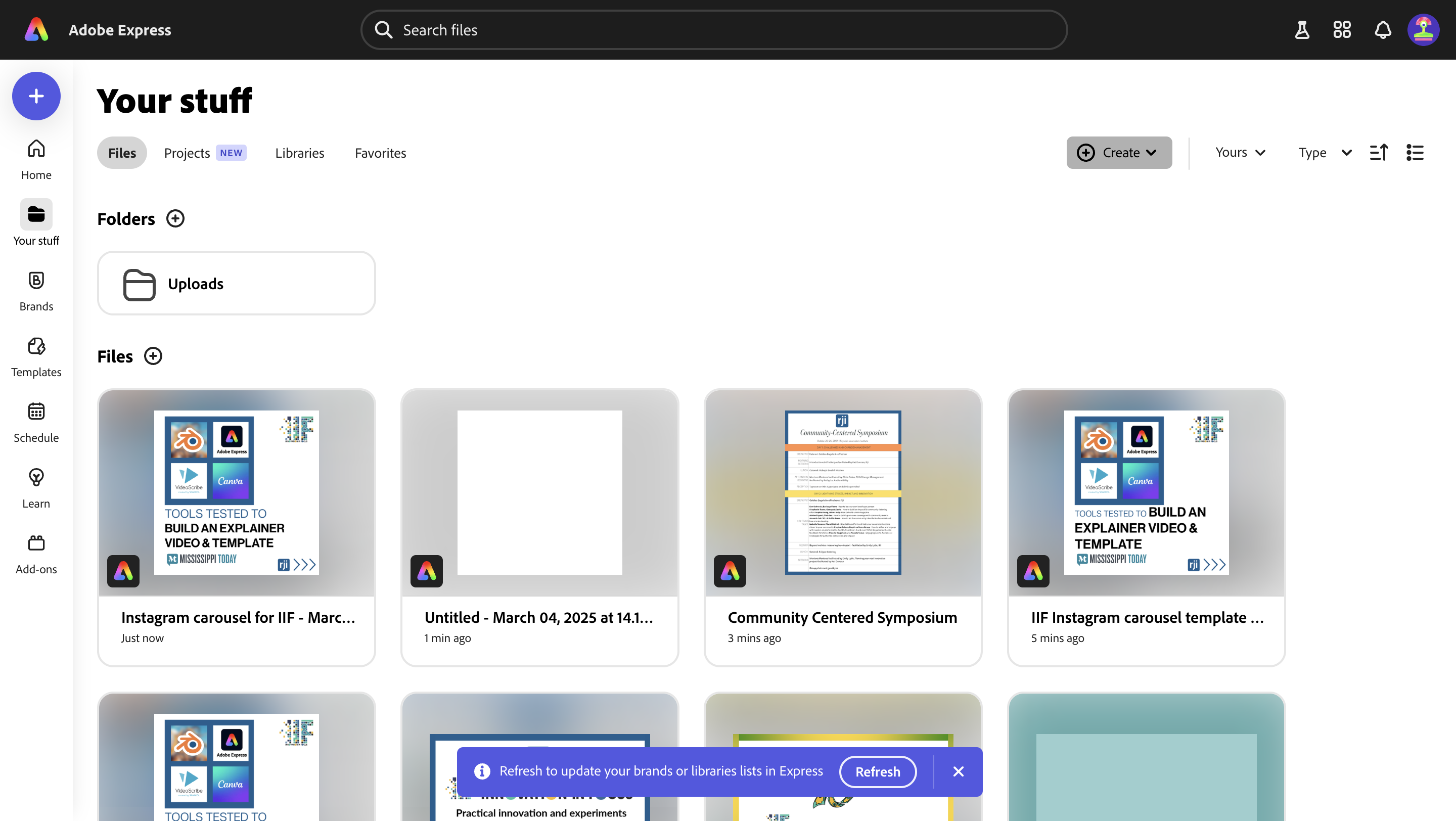
Task: Open Add-ons in the sidebar
Action: click(36, 553)
